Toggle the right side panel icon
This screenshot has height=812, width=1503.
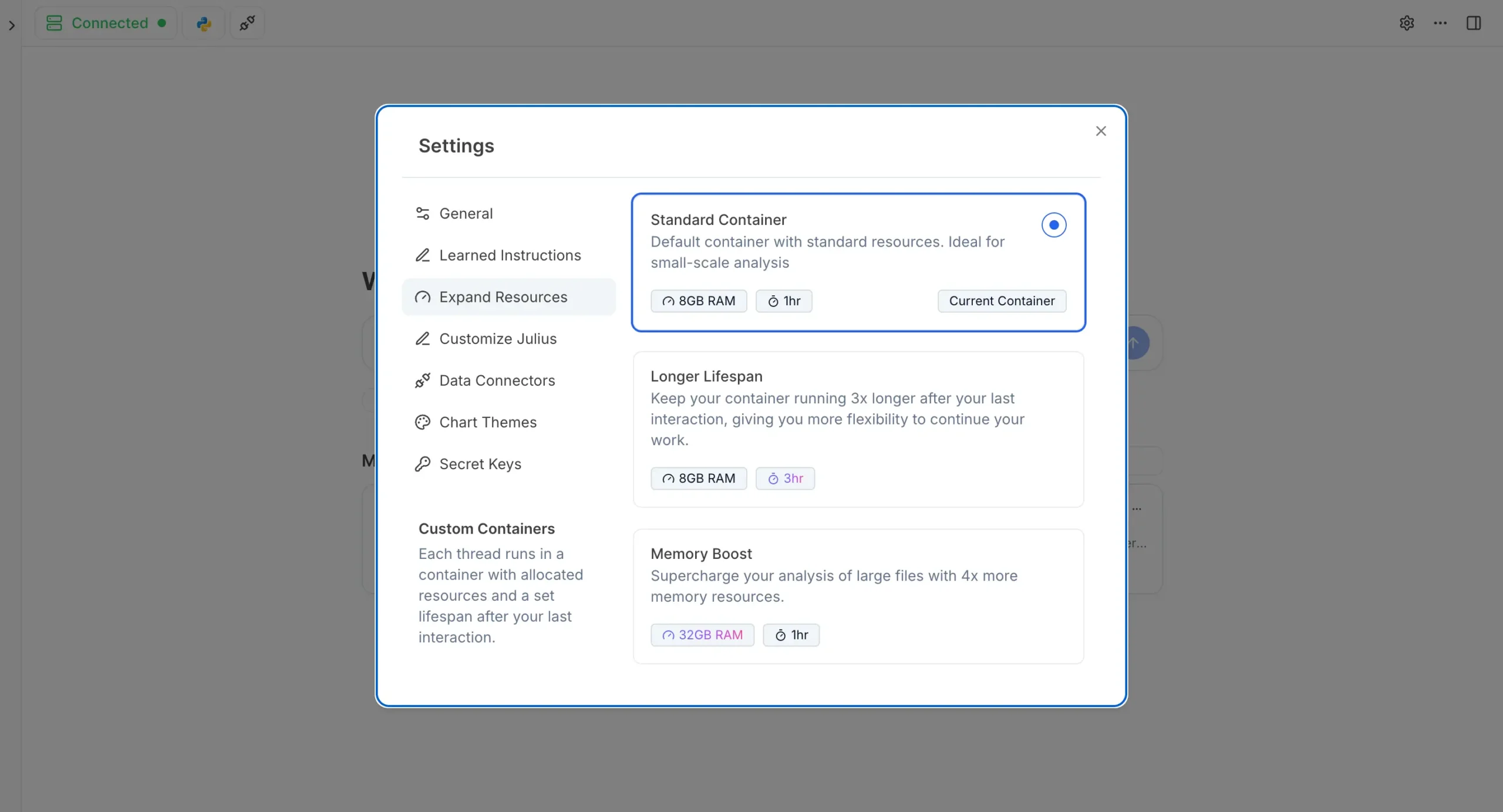1474,23
